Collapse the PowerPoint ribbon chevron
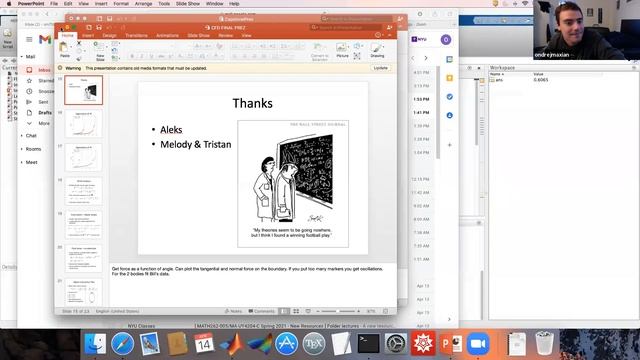Image resolution: width=640 pixels, height=360 pixels. click(390, 36)
